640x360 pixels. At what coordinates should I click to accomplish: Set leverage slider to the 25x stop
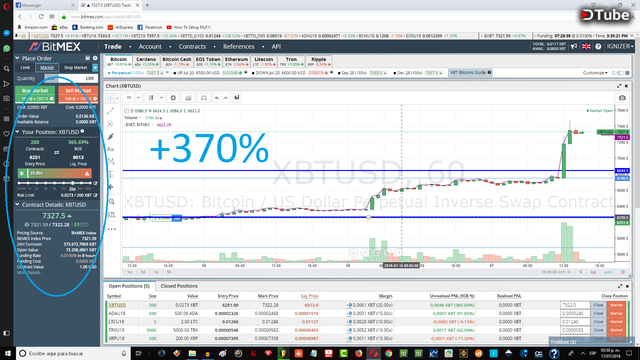coord(72,183)
